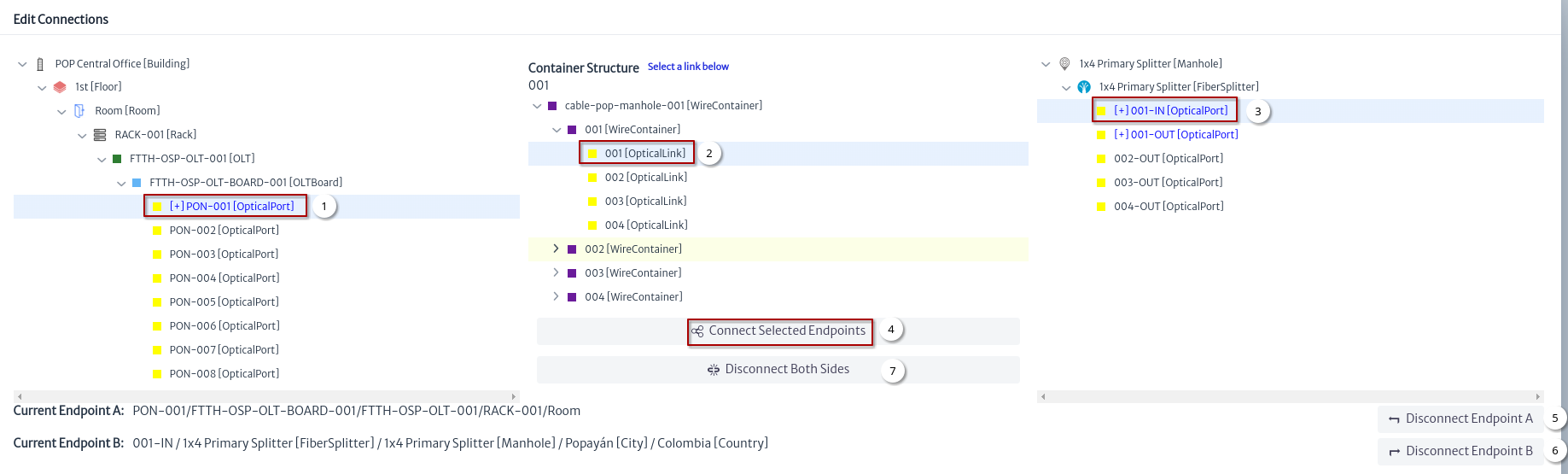Collapse cable-pop-manhole-001 WireContainer
Image resolution: width=1568 pixels, height=474 pixels.
coord(537,107)
